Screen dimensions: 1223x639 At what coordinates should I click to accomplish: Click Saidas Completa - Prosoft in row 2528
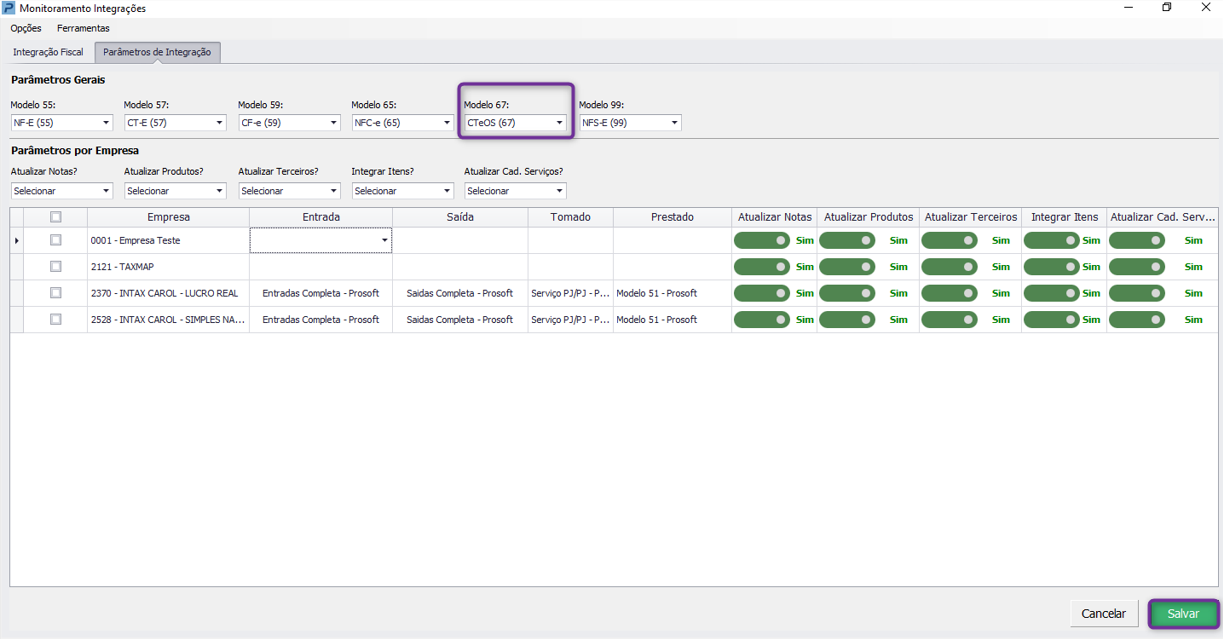pos(460,320)
